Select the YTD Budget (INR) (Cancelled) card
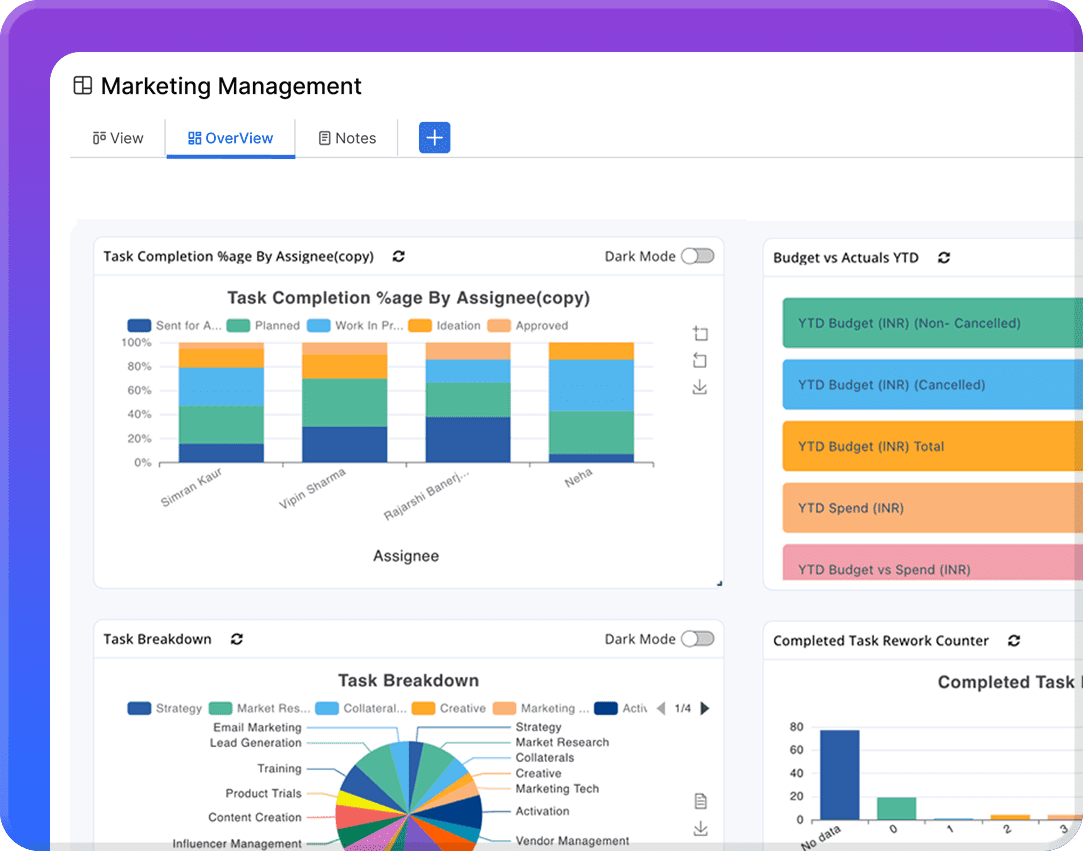The width and height of the screenshot is (1083, 851). coord(932,385)
